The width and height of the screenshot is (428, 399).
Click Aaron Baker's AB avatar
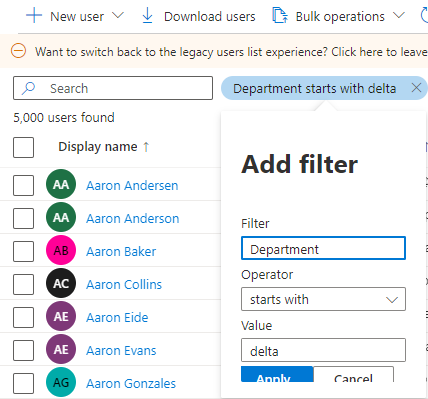click(61, 251)
